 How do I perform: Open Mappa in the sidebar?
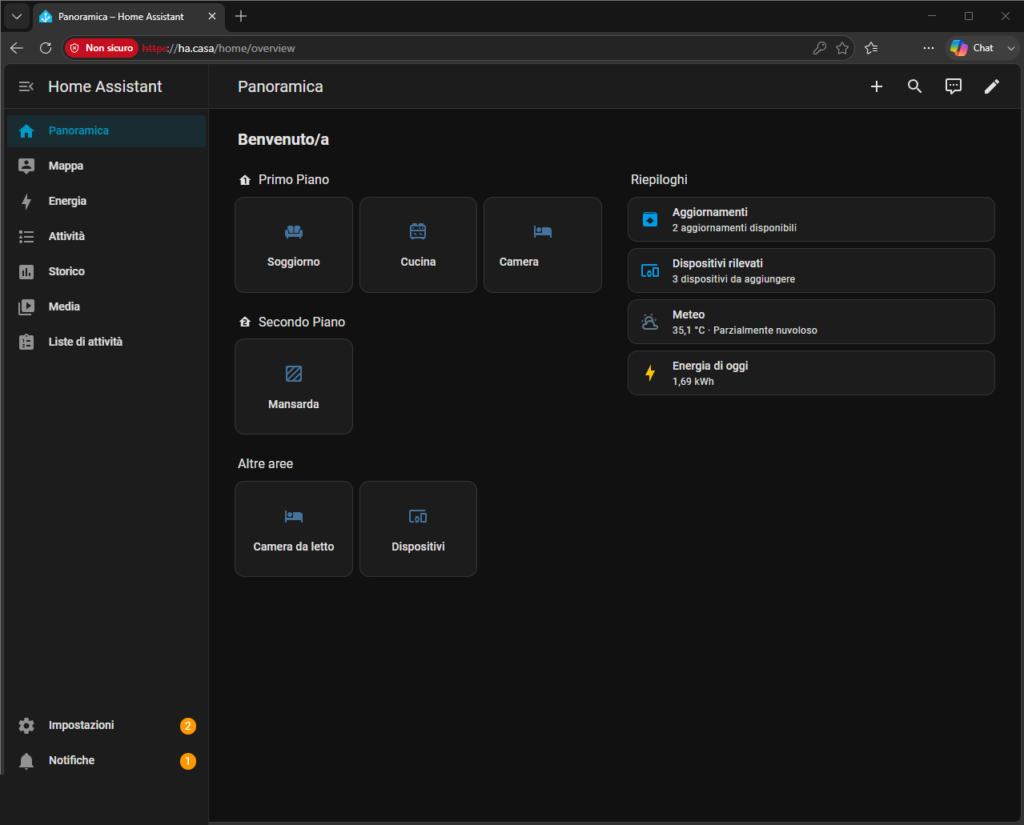pos(106,166)
